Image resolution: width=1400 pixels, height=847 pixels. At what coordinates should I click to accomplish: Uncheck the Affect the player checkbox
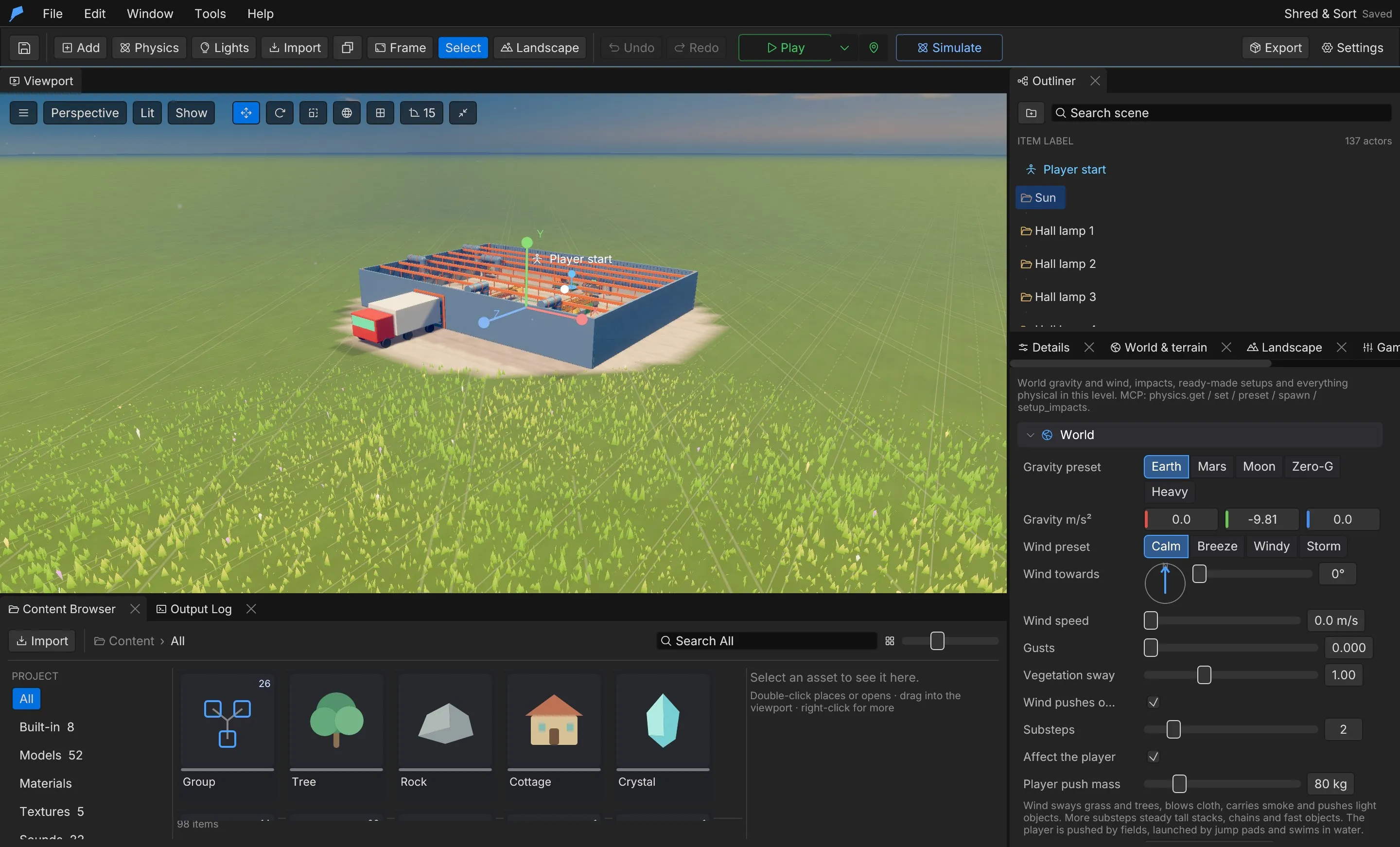click(1154, 757)
